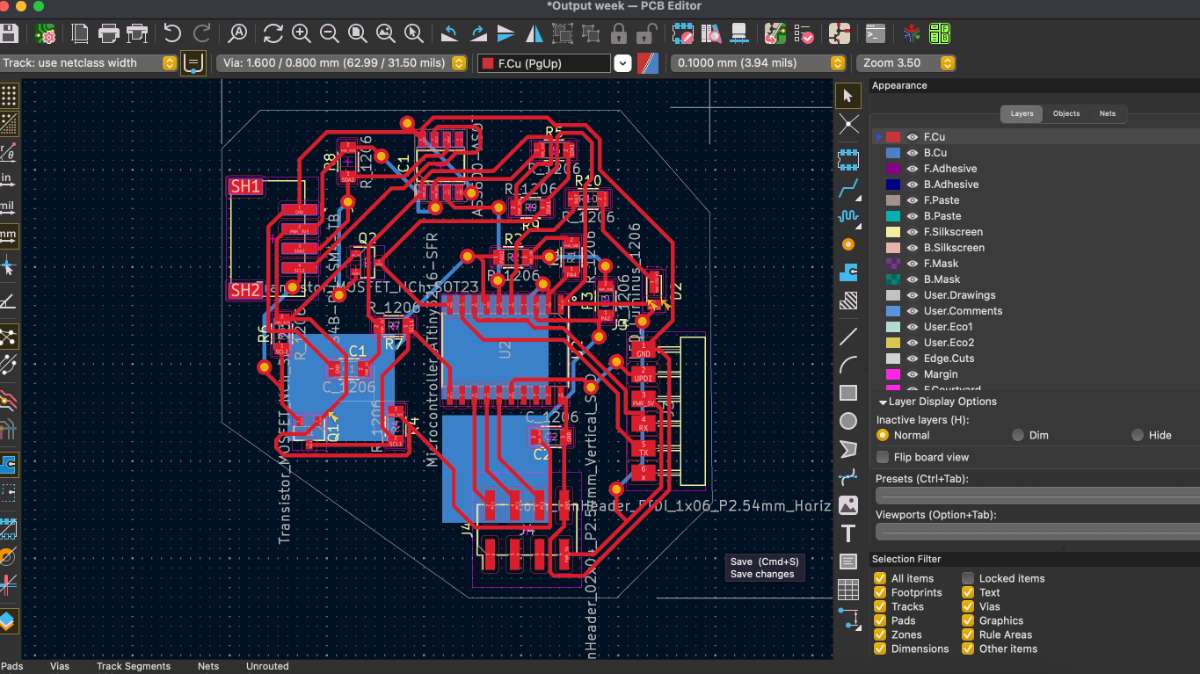Open the scripting console icon

coord(875,33)
